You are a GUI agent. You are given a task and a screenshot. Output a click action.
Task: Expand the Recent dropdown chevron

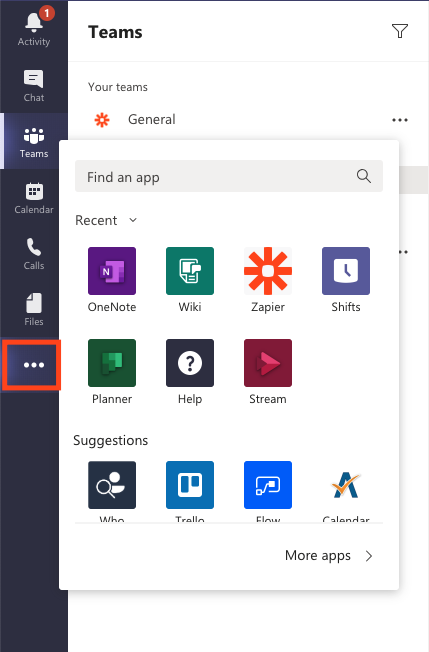tap(133, 220)
